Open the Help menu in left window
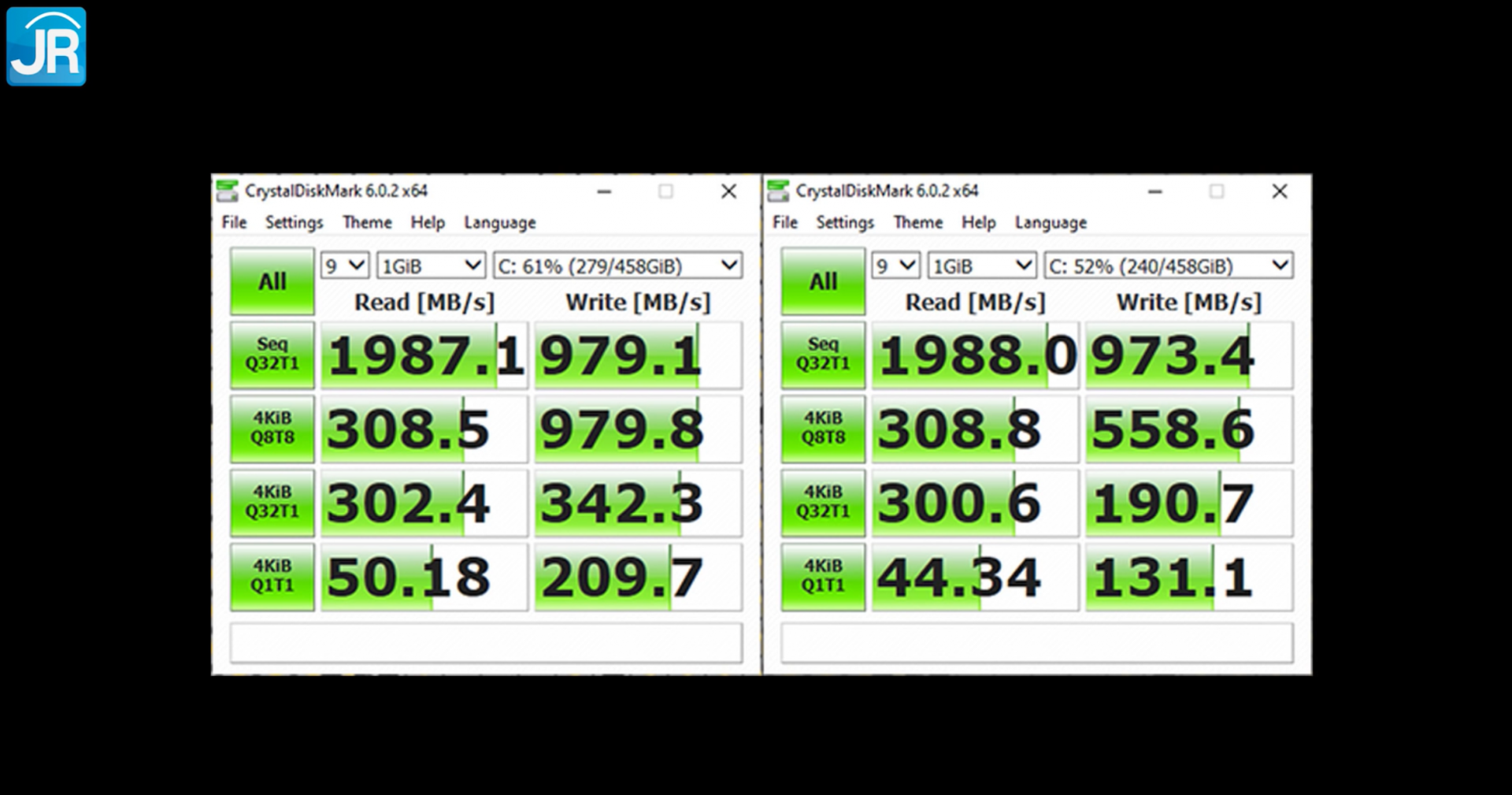The width and height of the screenshot is (1512, 795). 427,222
